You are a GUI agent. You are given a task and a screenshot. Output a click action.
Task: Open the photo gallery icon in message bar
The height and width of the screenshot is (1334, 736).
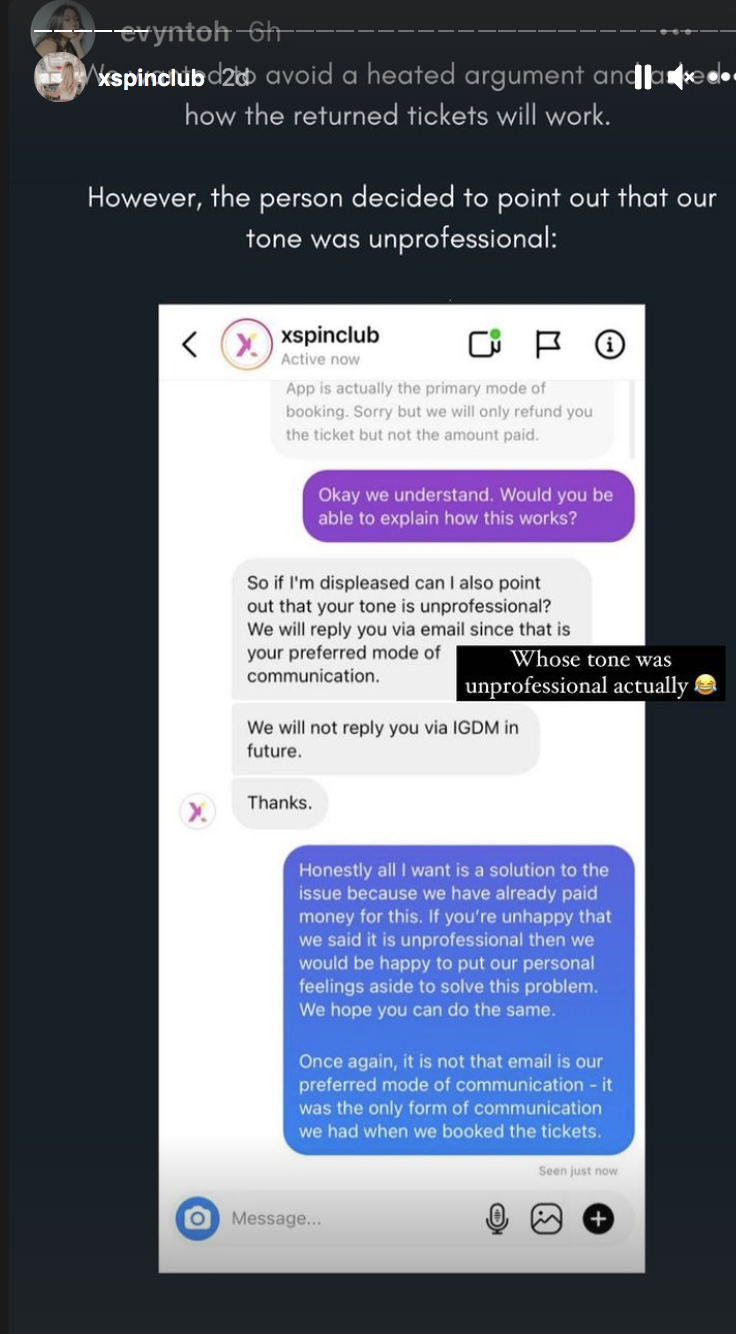(546, 1218)
